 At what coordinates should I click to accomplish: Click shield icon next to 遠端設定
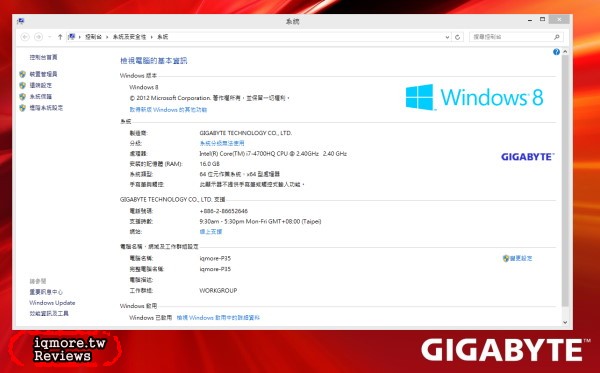tap(23, 85)
